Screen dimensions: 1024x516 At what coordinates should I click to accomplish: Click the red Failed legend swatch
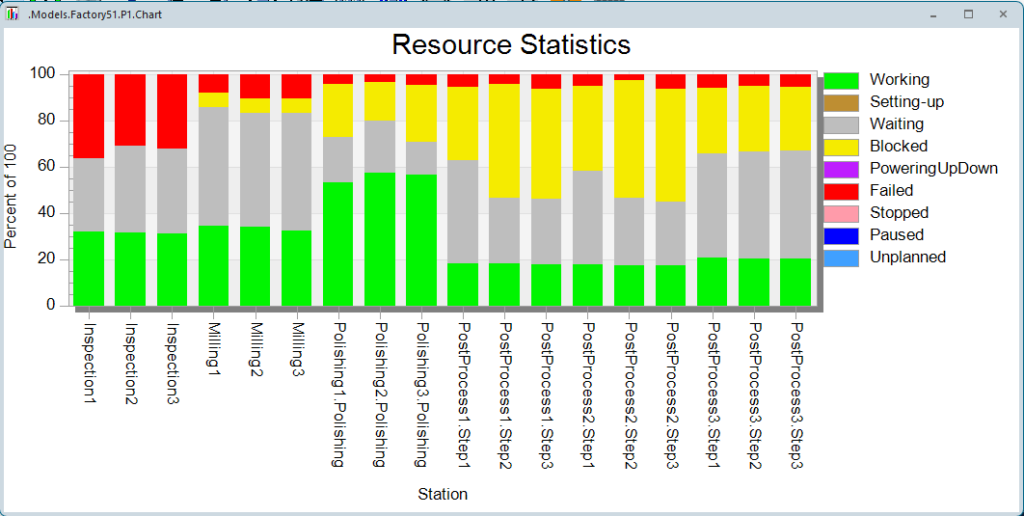(x=842, y=190)
